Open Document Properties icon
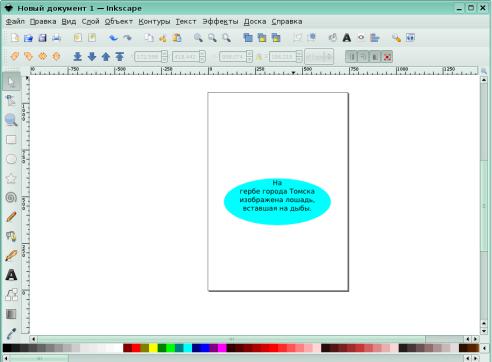 coord(410,38)
